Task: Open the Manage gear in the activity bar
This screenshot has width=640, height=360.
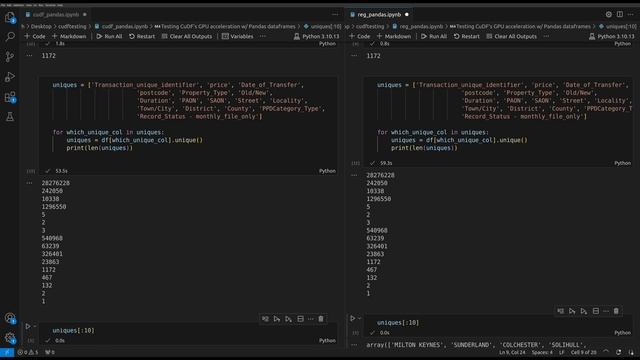Action: [10, 338]
